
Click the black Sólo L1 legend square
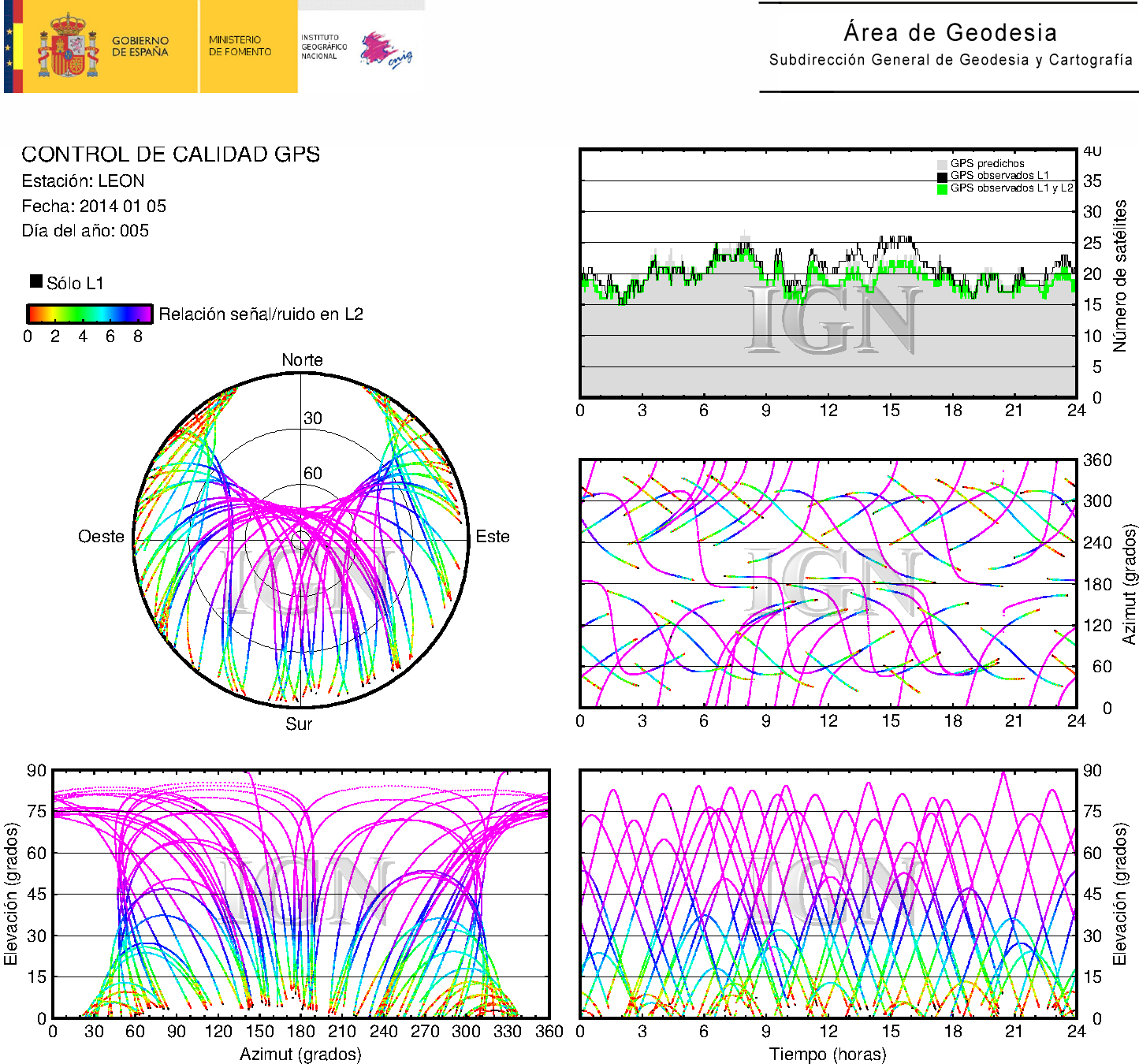pyautogui.click(x=36, y=281)
